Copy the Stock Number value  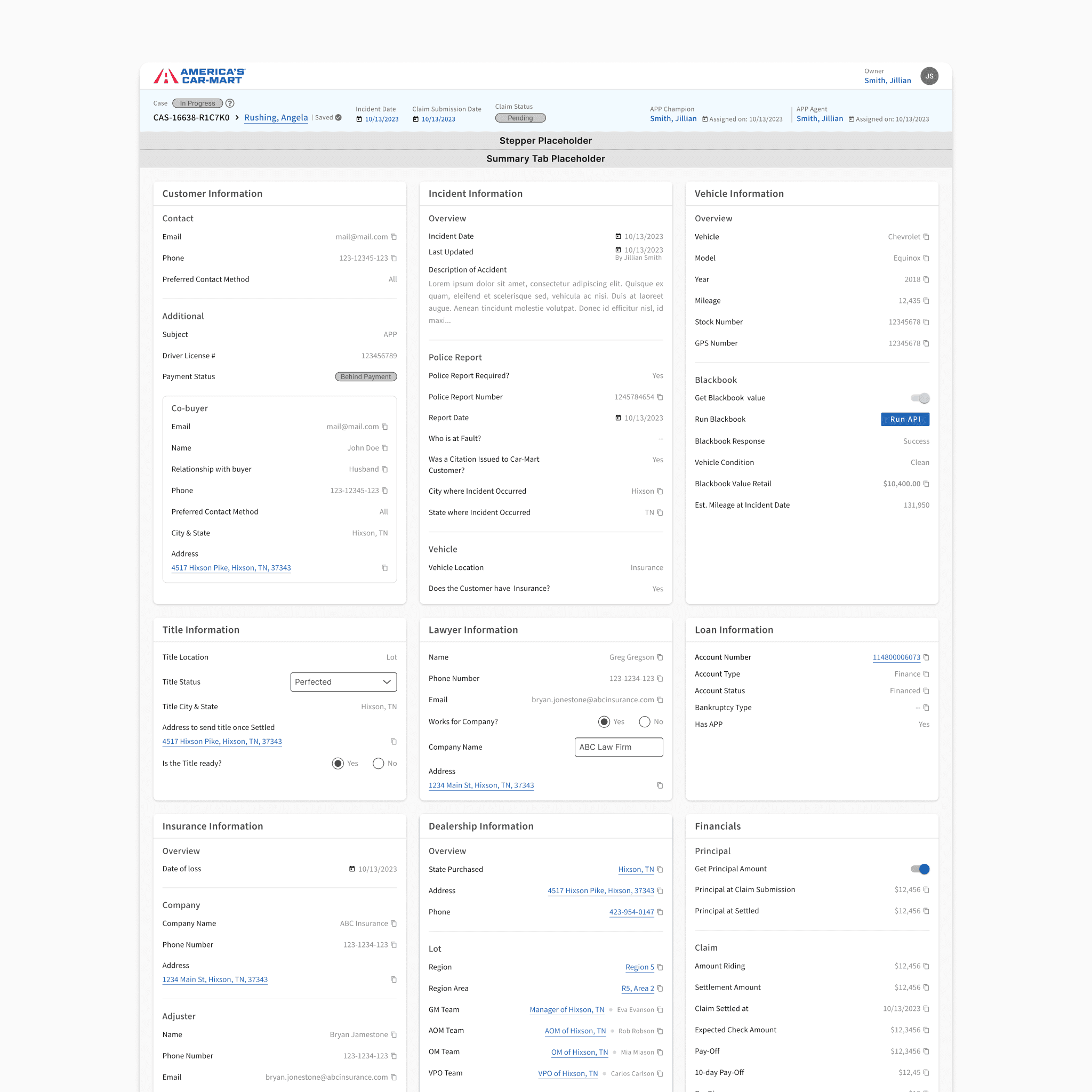click(926, 322)
